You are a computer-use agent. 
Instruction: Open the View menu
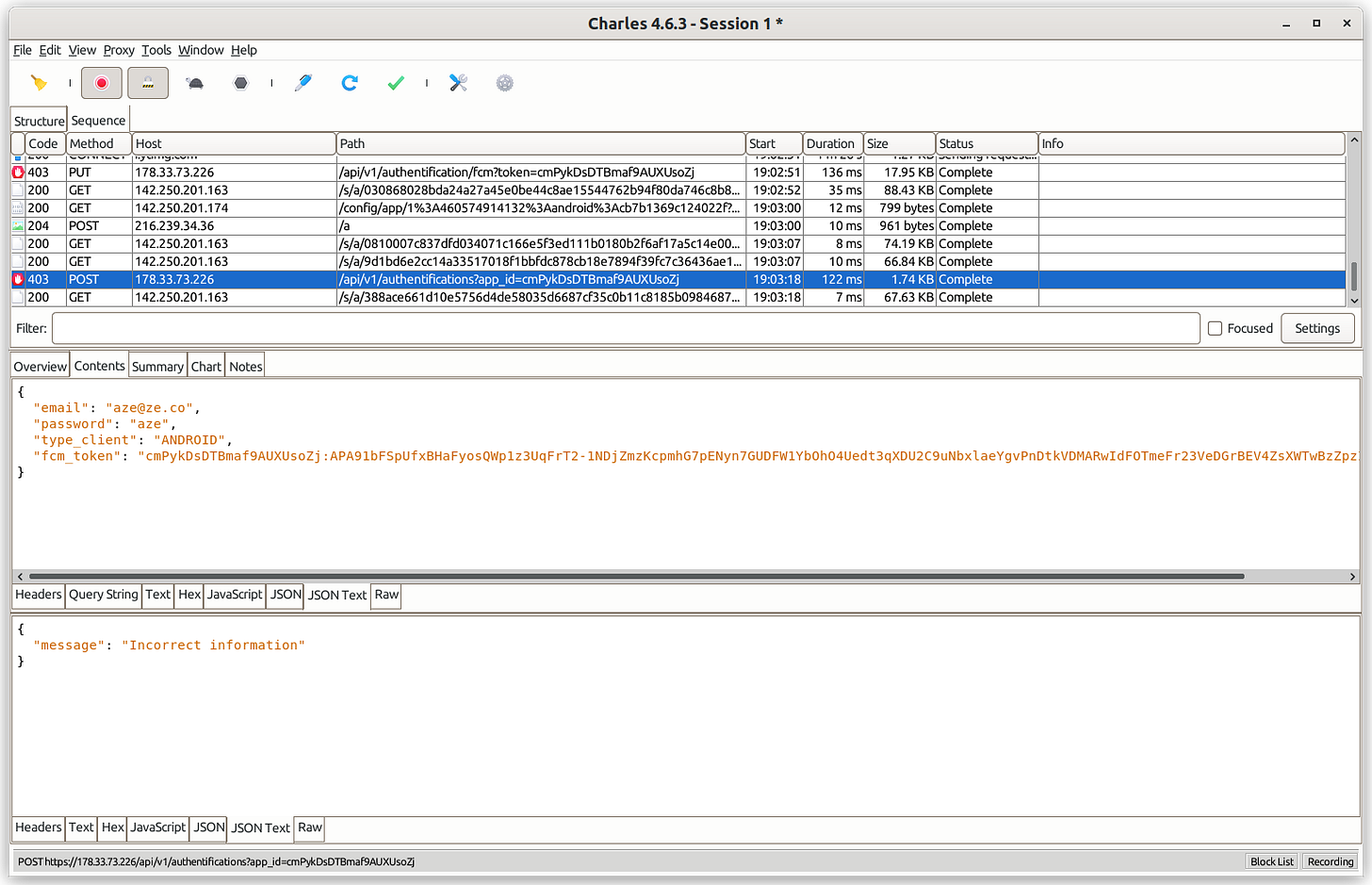pyautogui.click(x=82, y=50)
